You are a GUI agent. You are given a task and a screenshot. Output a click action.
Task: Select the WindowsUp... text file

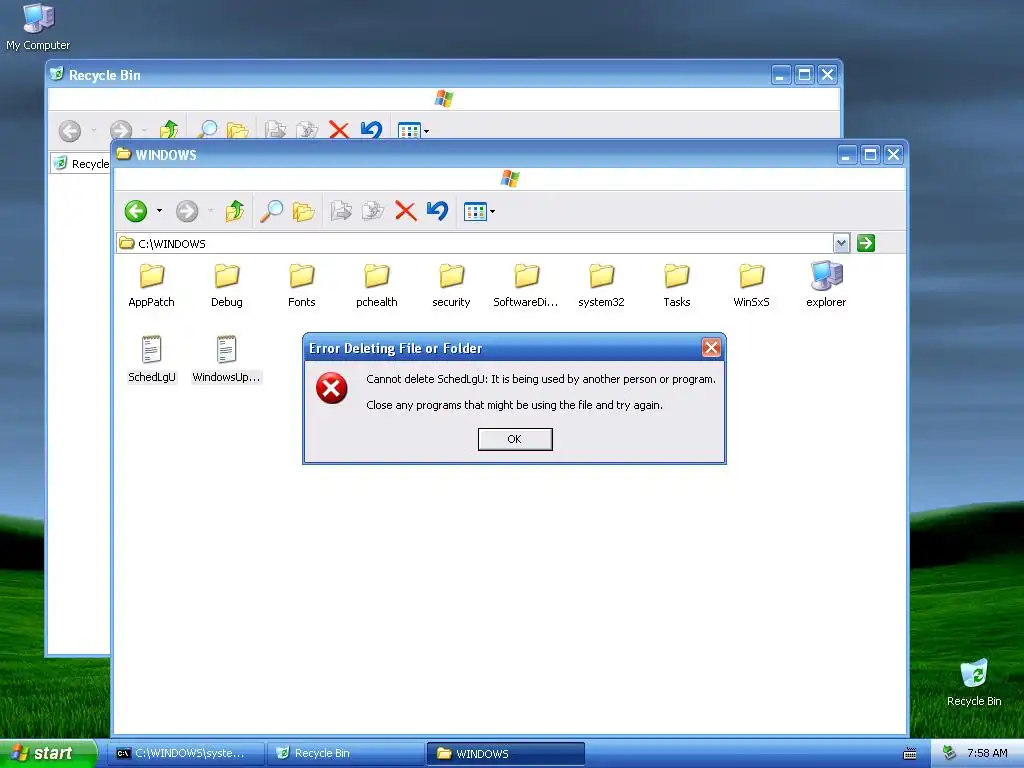(x=227, y=359)
